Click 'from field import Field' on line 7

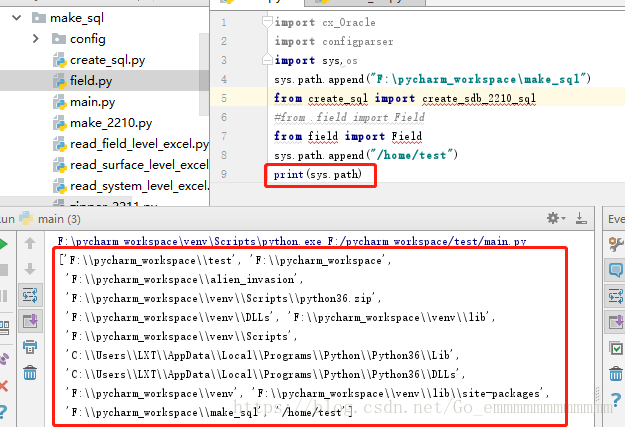click(x=348, y=136)
